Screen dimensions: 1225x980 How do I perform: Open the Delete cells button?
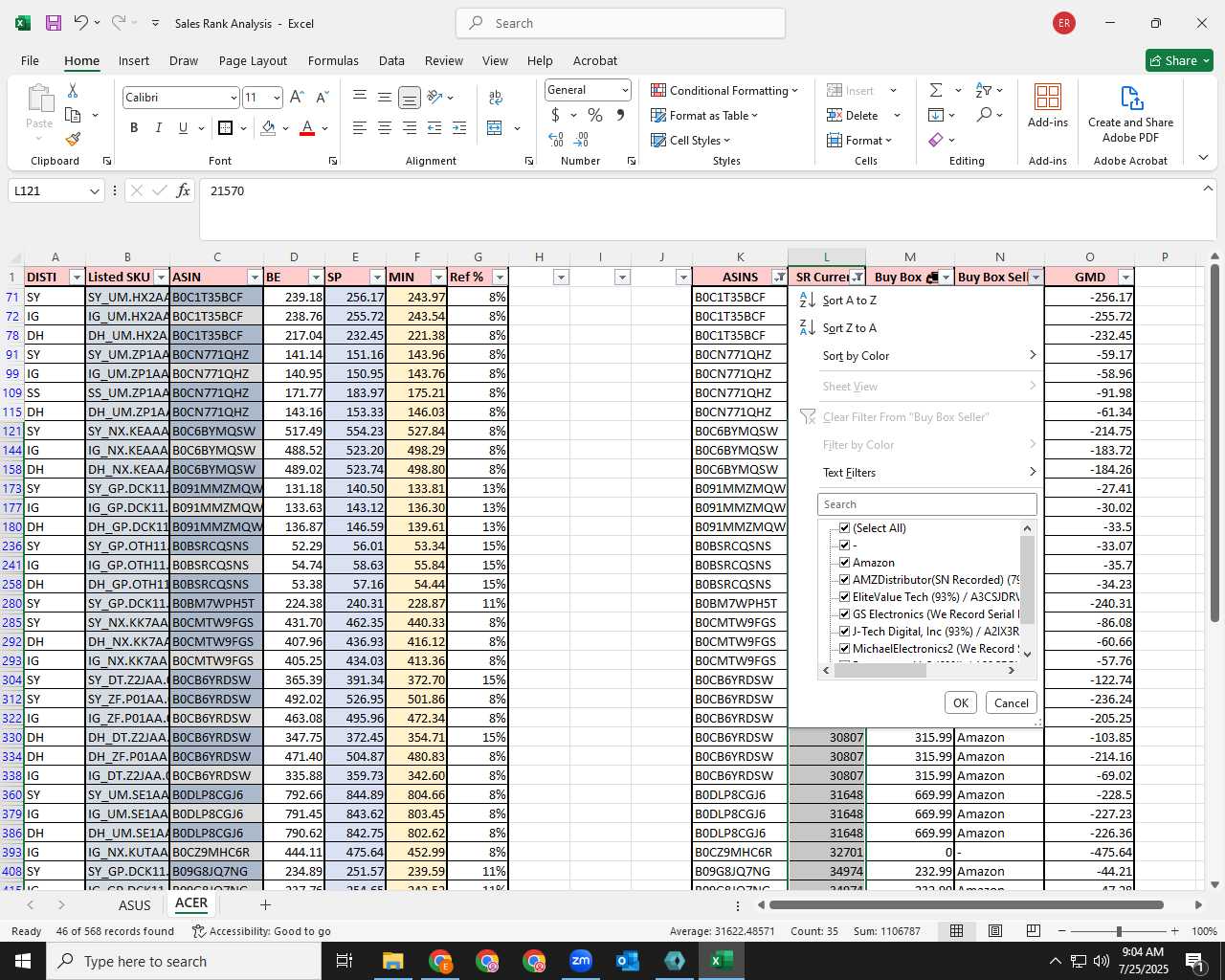coord(854,115)
